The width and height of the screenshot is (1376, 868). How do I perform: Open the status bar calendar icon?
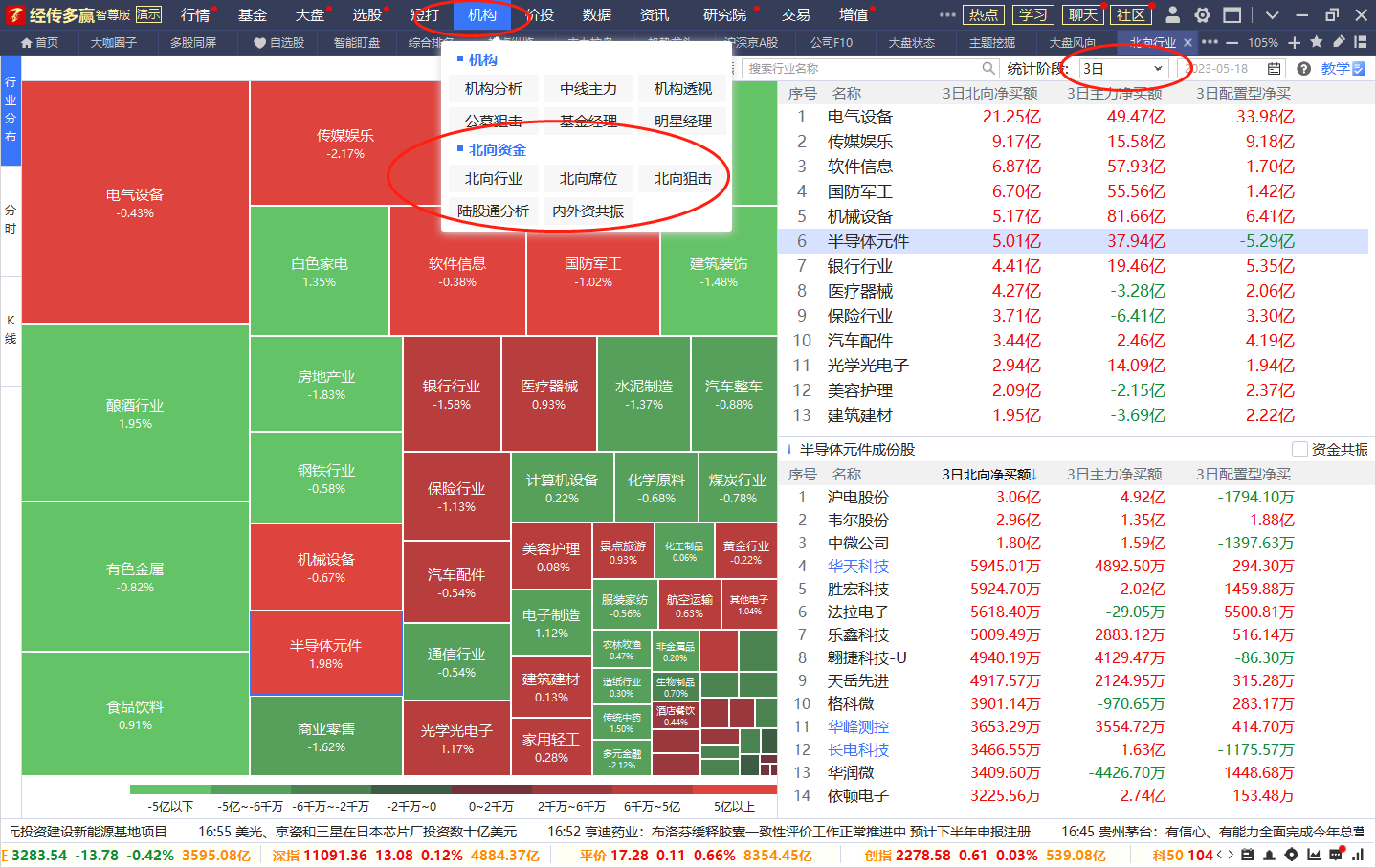coord(1247,855)
